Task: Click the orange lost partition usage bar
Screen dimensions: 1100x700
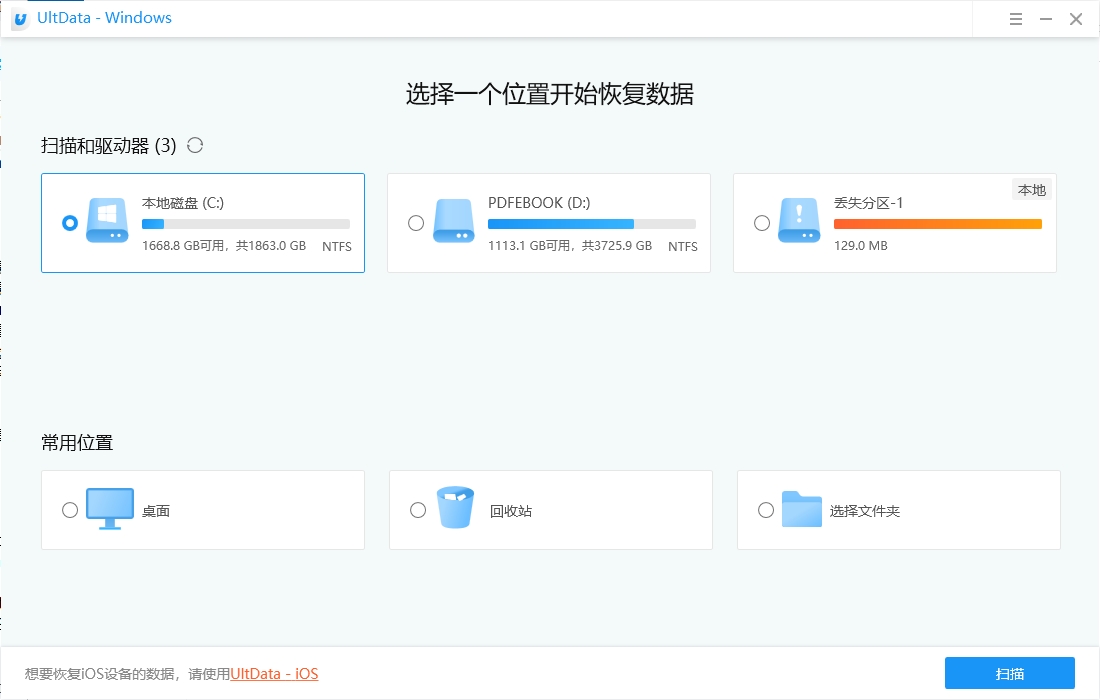Action: (937, 224)
